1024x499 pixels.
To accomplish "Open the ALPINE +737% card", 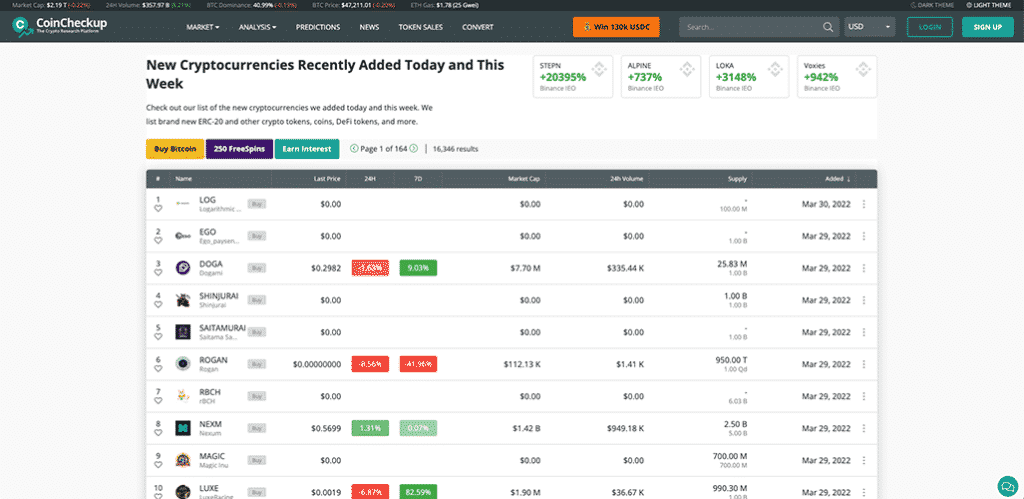I will [x=661, y=76].
